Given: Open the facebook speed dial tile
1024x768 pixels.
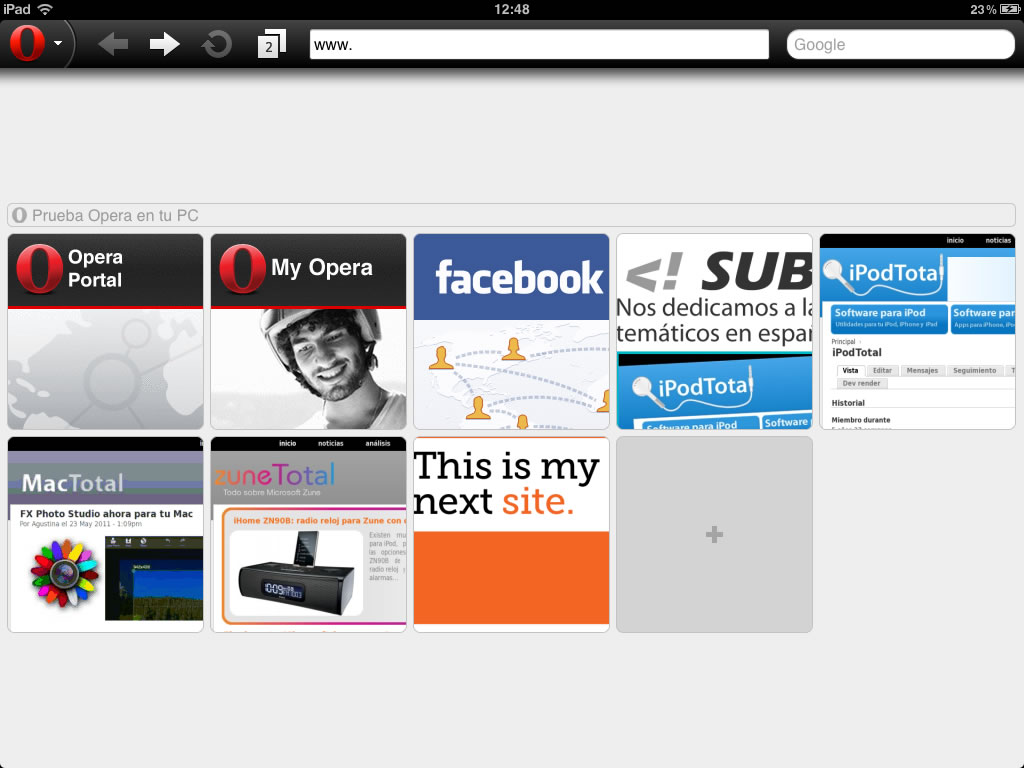Looking at the screenshot, I should 511,332.
